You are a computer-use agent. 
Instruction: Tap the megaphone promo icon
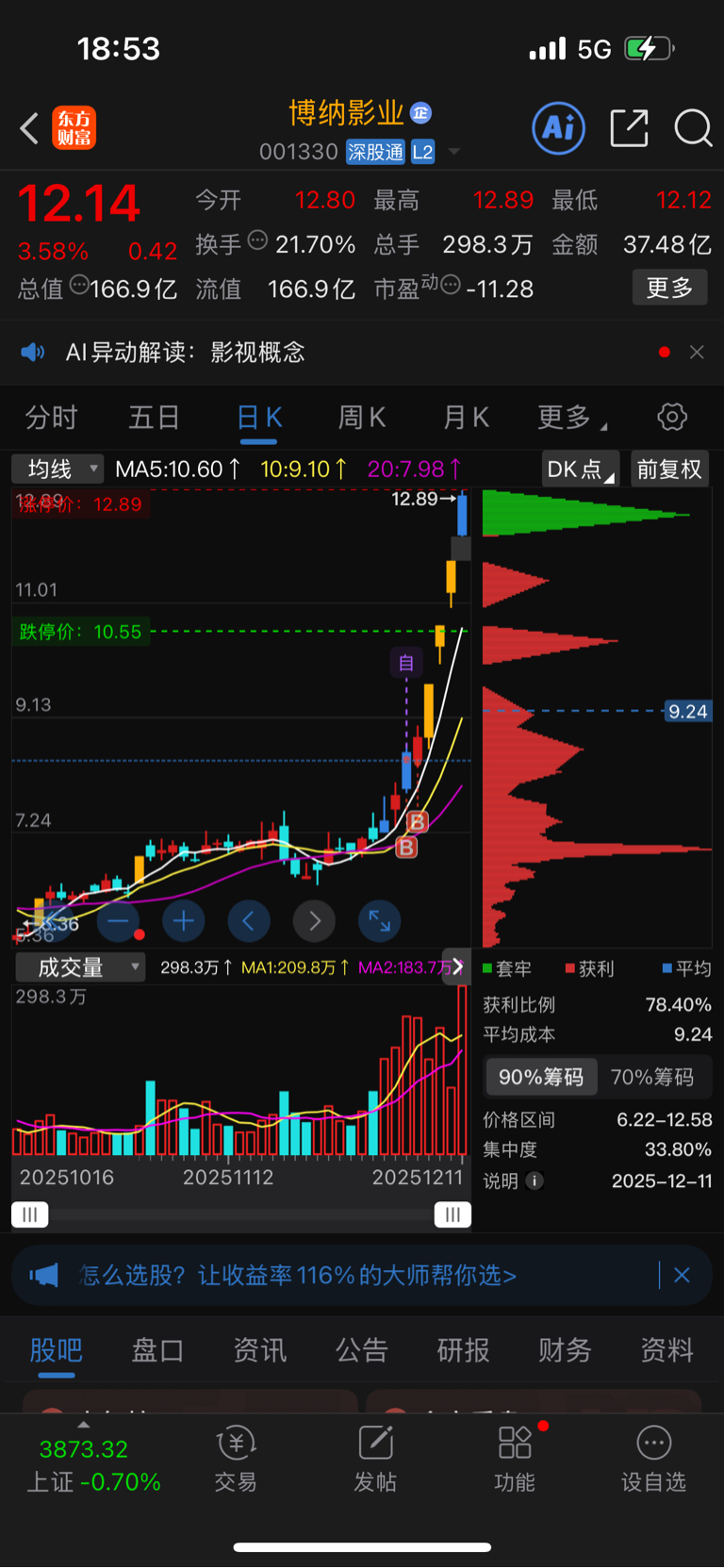[x=43, y=1276]
